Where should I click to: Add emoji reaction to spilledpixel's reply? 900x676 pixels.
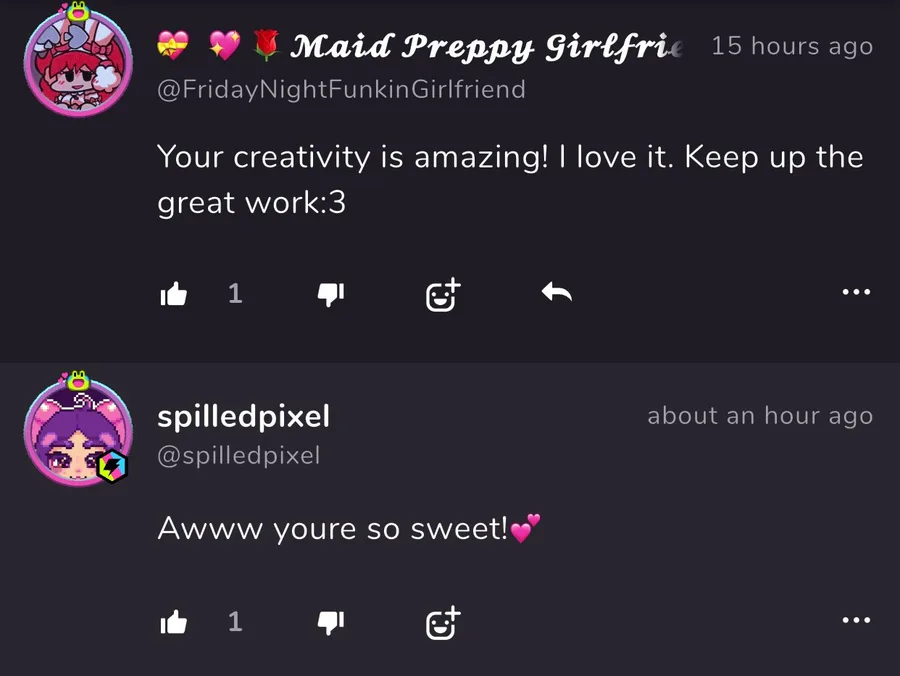443,623
